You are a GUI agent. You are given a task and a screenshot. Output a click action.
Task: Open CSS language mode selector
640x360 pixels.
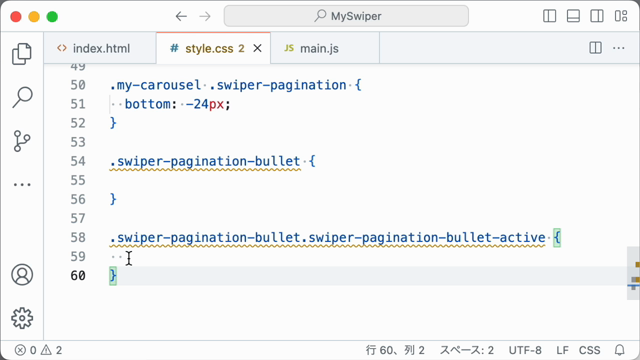coord(589,350)
